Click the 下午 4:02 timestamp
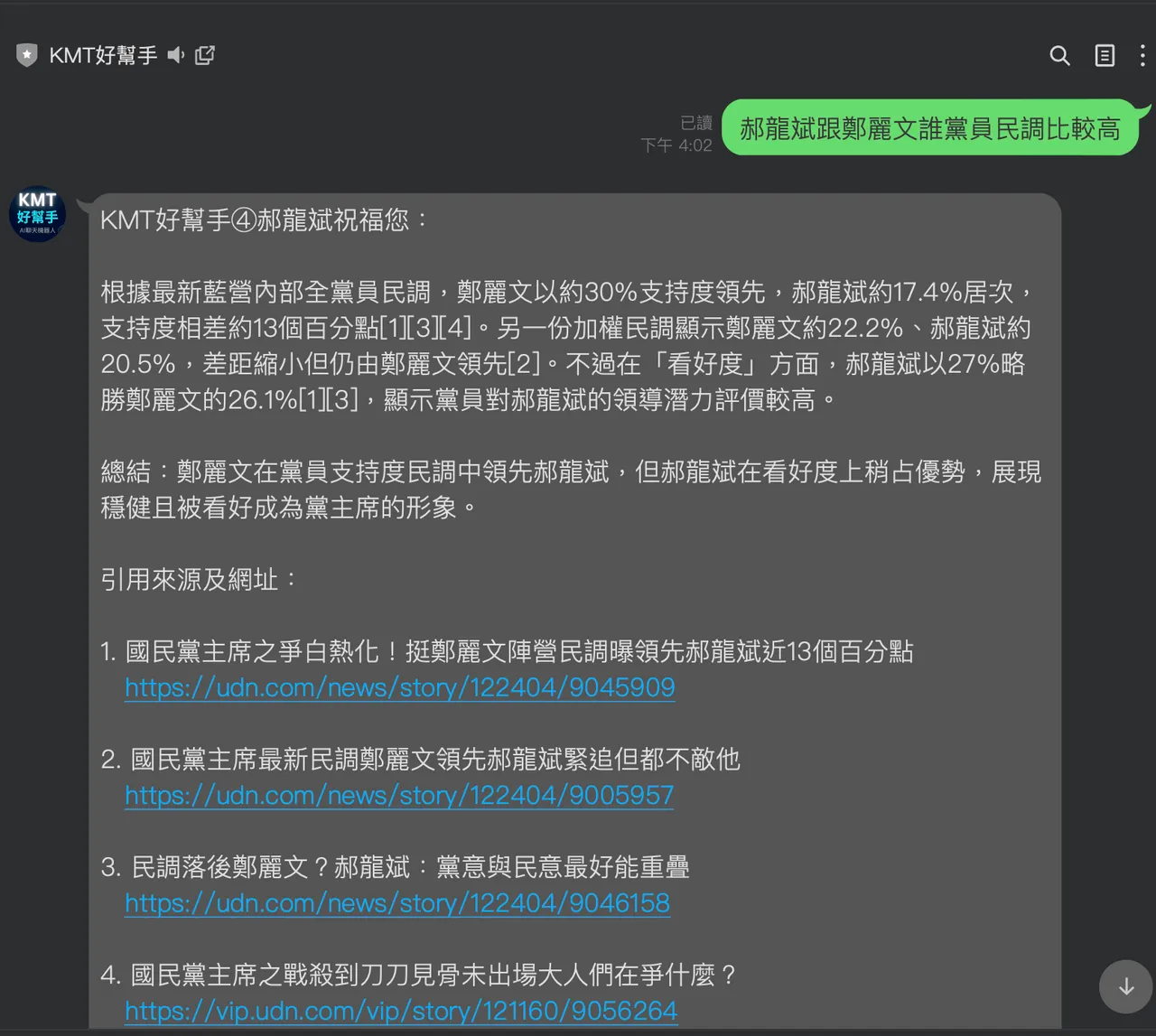 [x=676, y=145]
